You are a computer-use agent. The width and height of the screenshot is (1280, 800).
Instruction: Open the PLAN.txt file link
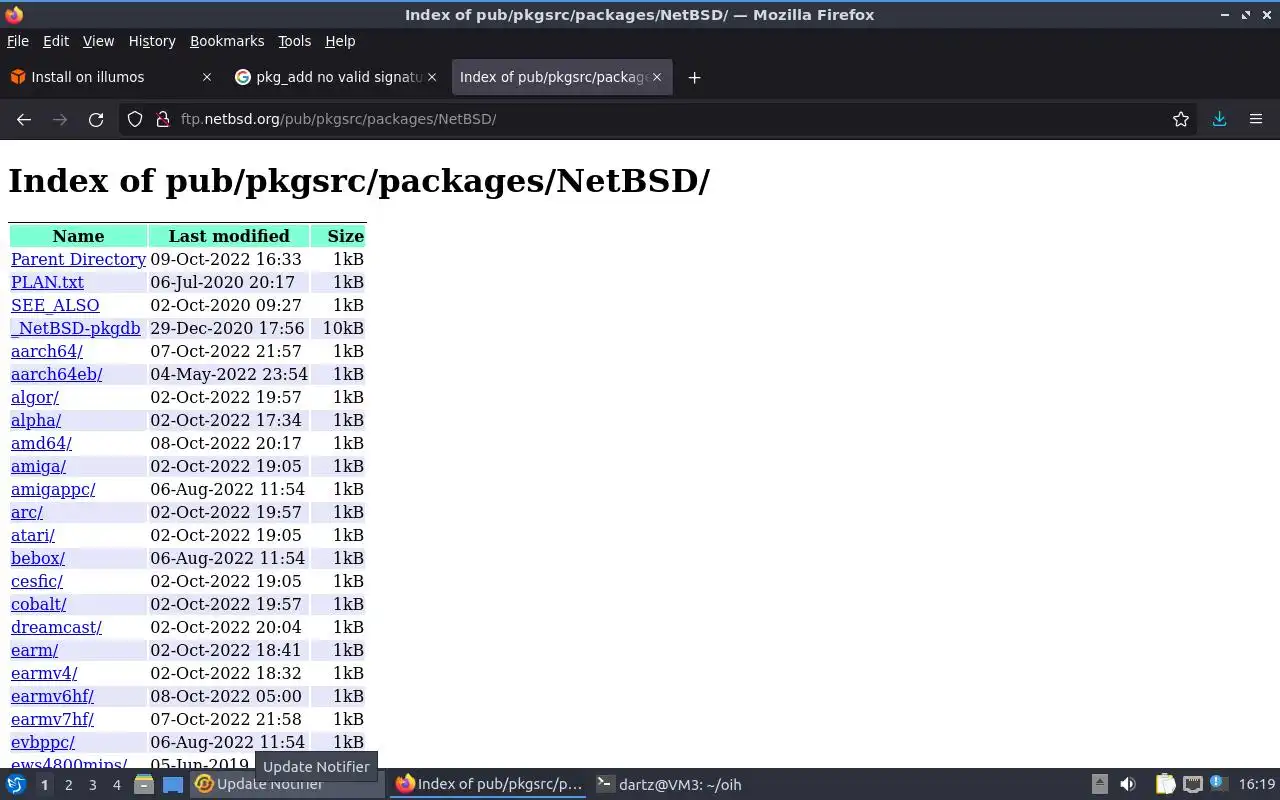pyautogui.click(x=47, y=282)
